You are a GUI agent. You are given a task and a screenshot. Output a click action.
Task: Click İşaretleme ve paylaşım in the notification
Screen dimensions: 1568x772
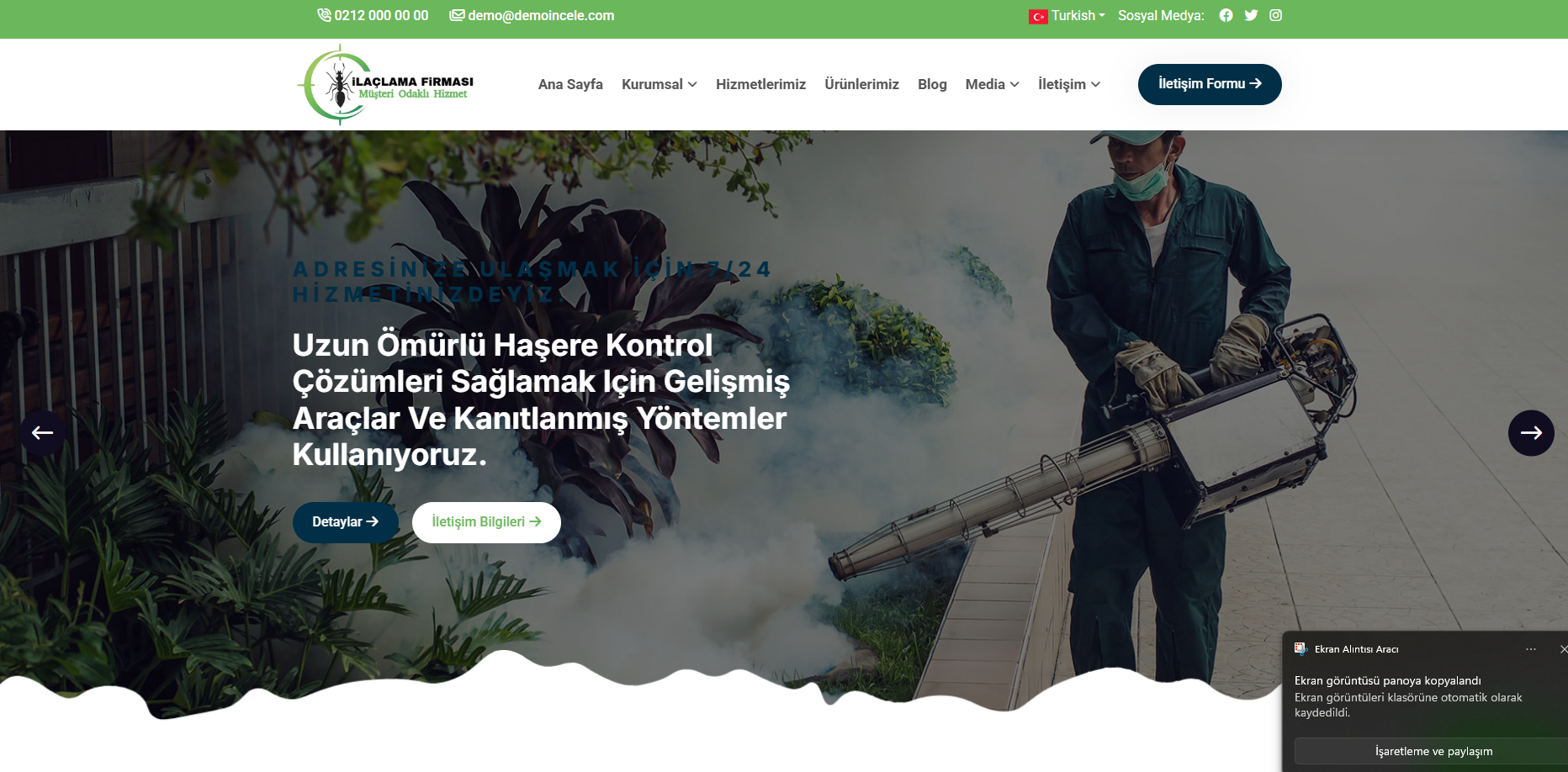pos(1434,751)
